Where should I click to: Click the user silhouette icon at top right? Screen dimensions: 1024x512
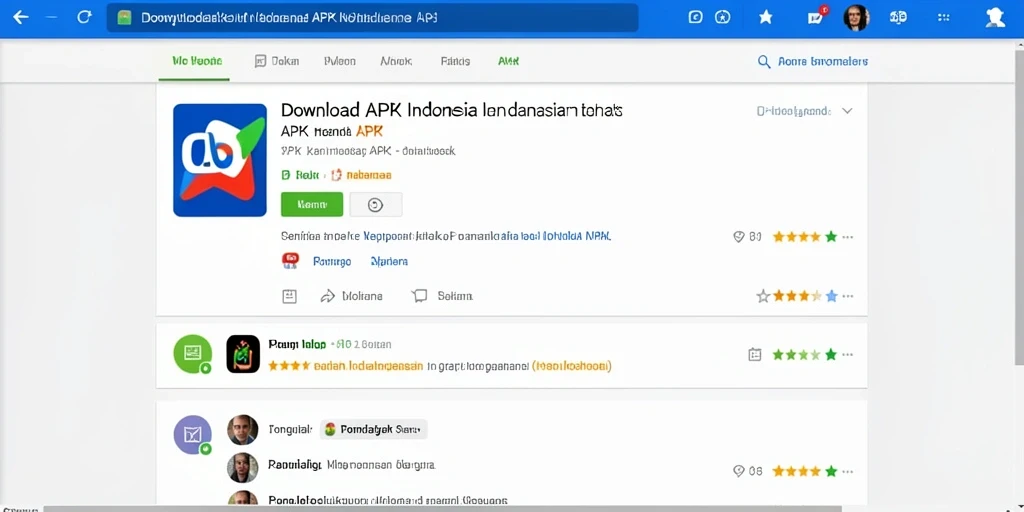tap(995, 18)
